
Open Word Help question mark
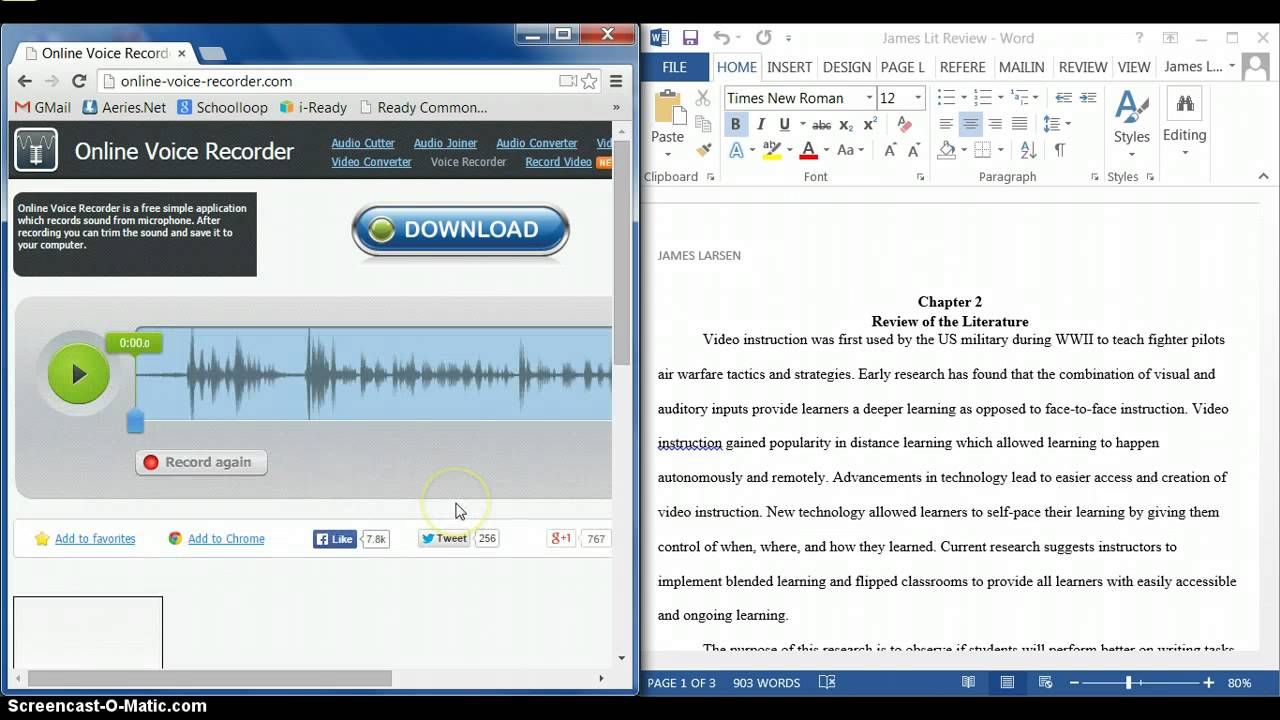[1139, 38]
